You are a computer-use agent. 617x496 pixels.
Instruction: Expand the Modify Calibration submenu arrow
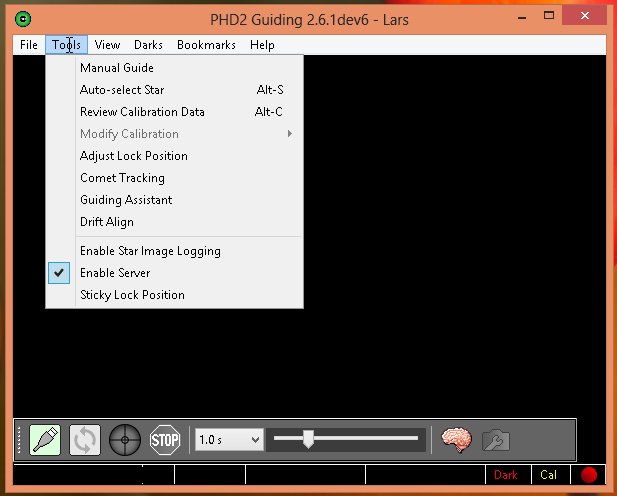pyautogui.click(x=290, y=134)
